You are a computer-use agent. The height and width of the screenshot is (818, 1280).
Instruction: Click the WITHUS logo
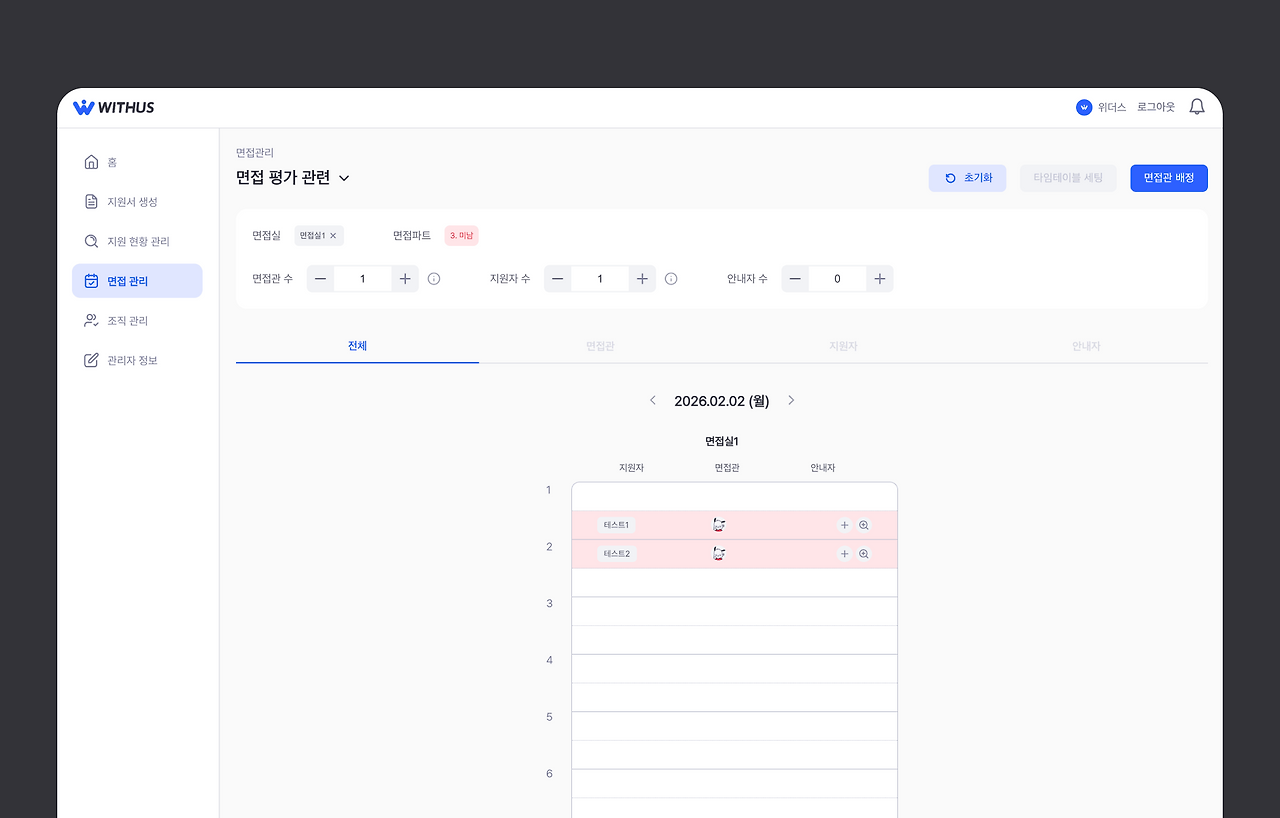114,107
